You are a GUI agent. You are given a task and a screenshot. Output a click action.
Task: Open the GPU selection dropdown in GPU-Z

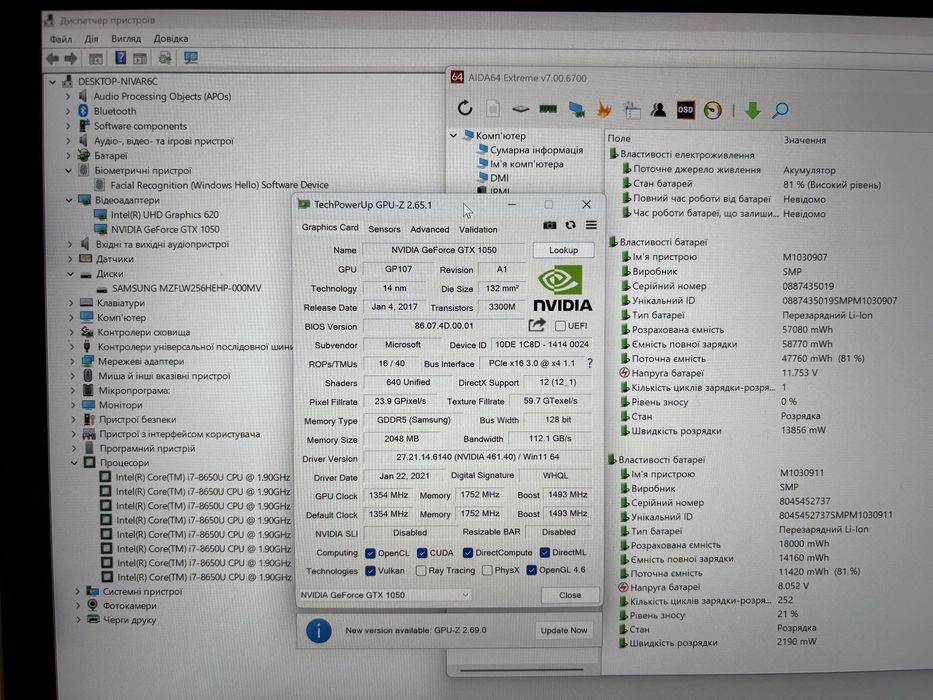[384, 595]
